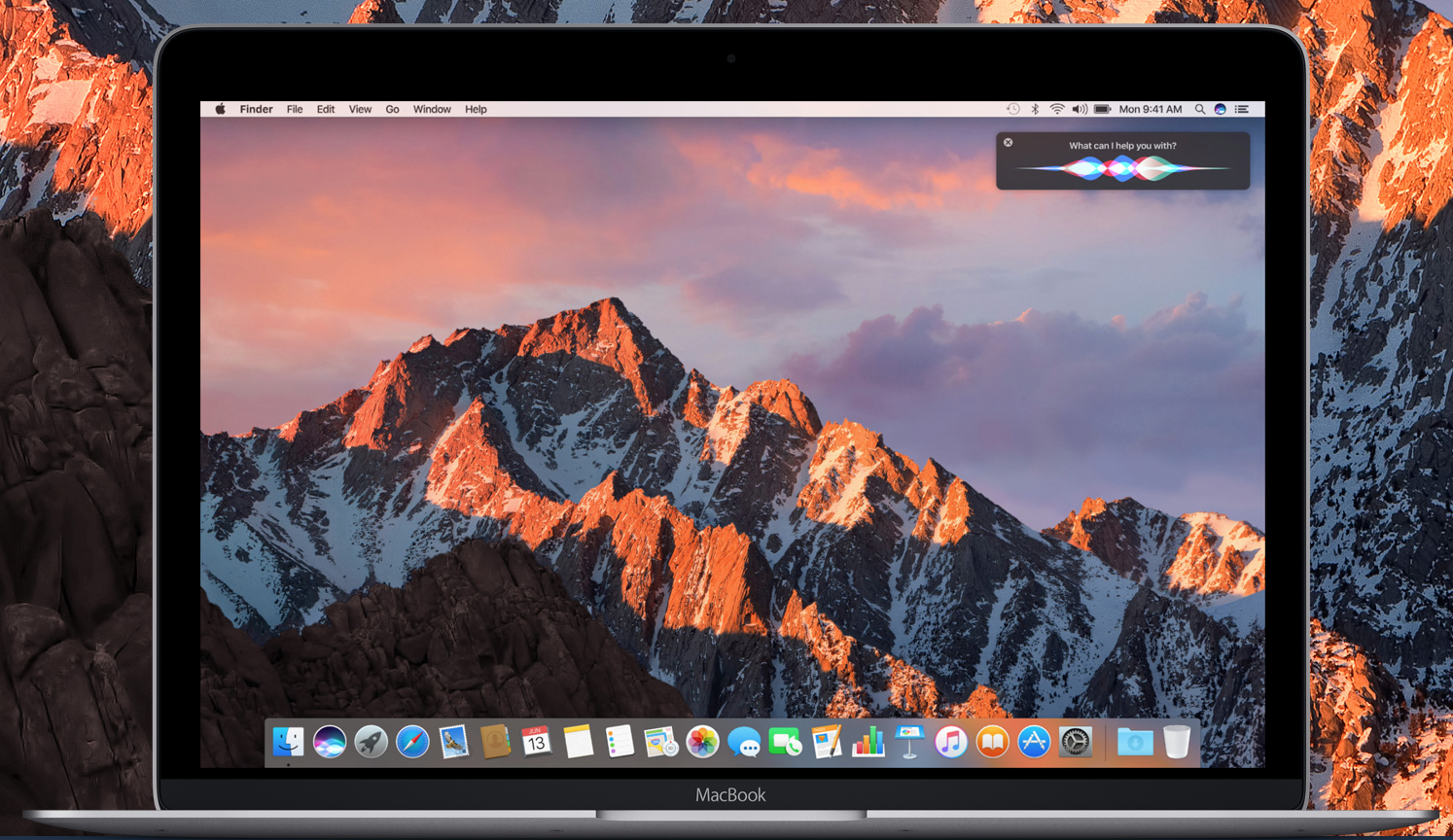Open the Go menu
Viewport: 1453px width, 840px height.
pyautogui.click(x=392, y=110)
